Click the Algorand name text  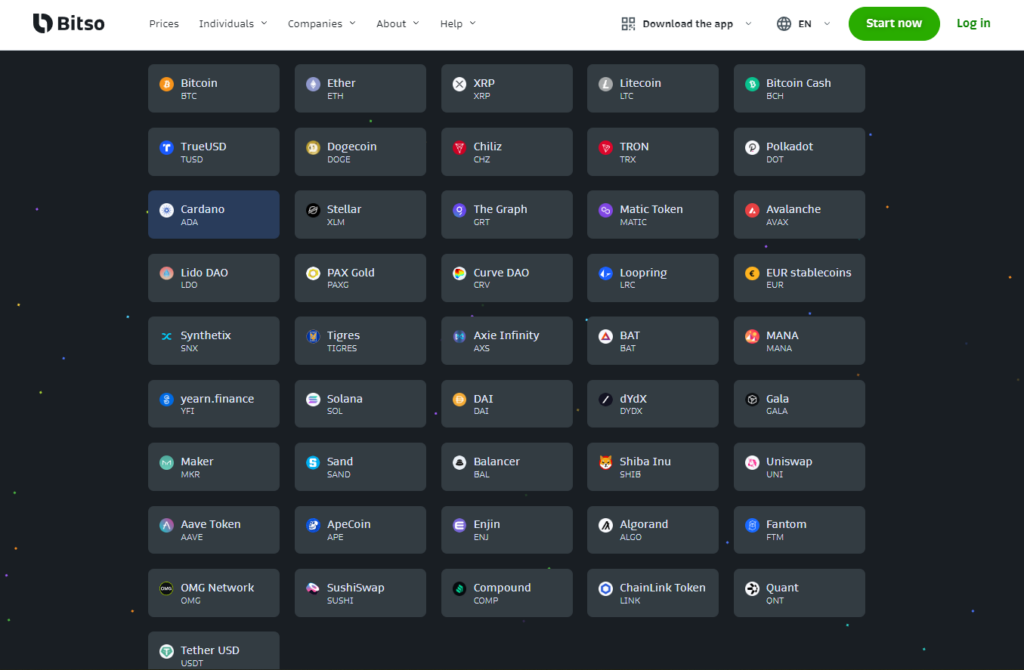[x=643, y=524]
